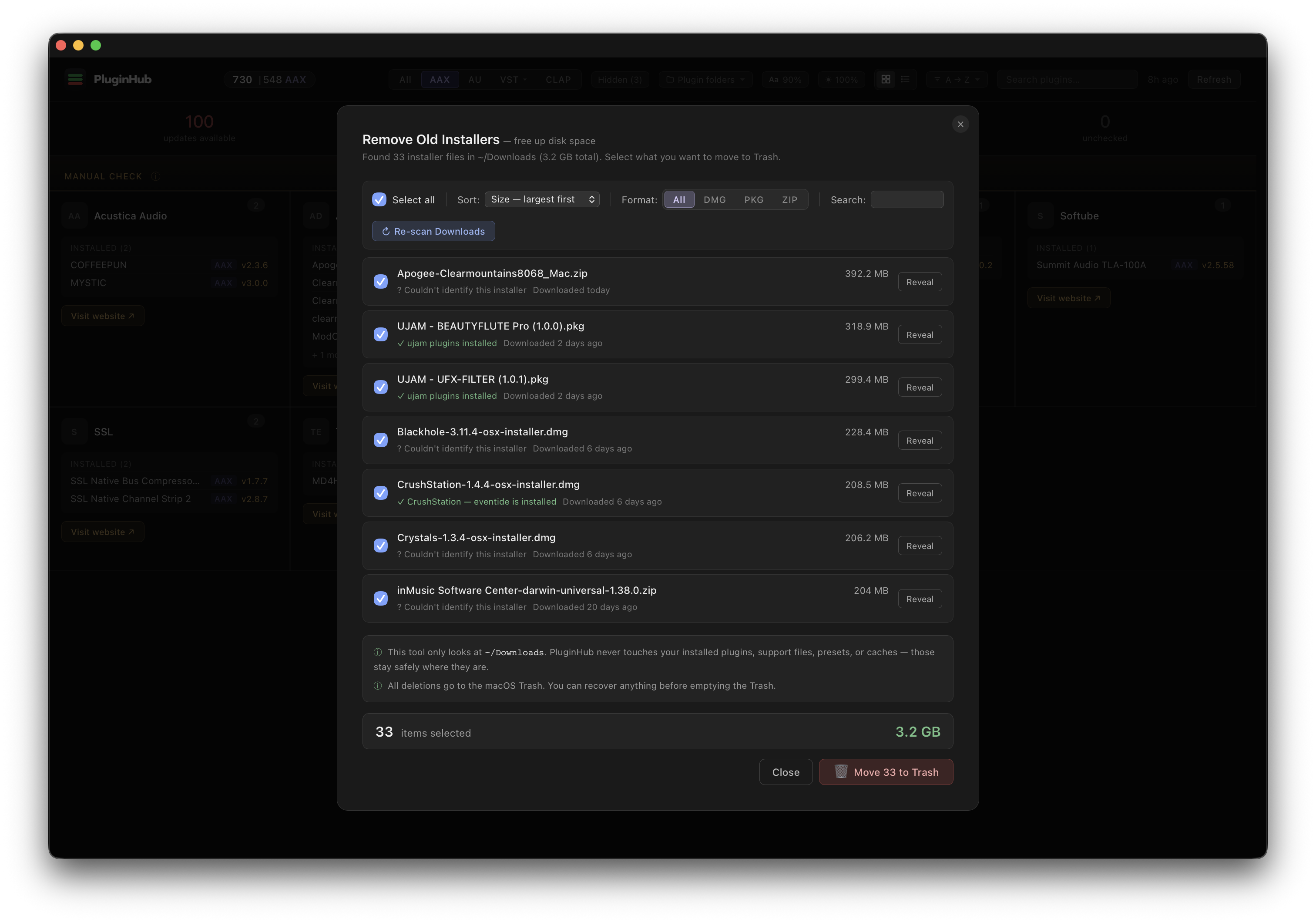Open Softube Visit website link
The width and height of the screenshot is (1316, 923).
[x=1068, y=298]
